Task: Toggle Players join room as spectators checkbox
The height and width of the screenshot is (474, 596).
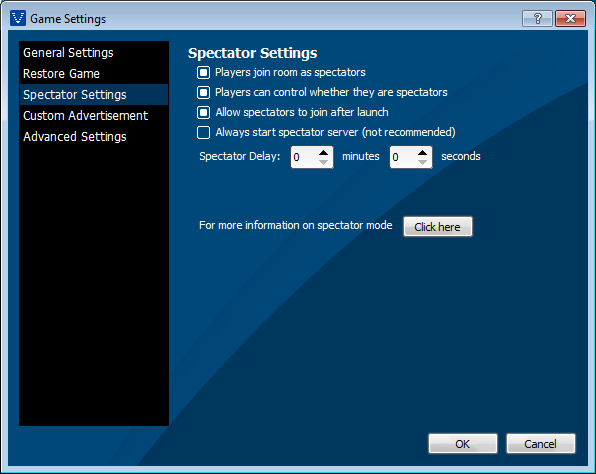Action: click(203, 72)
